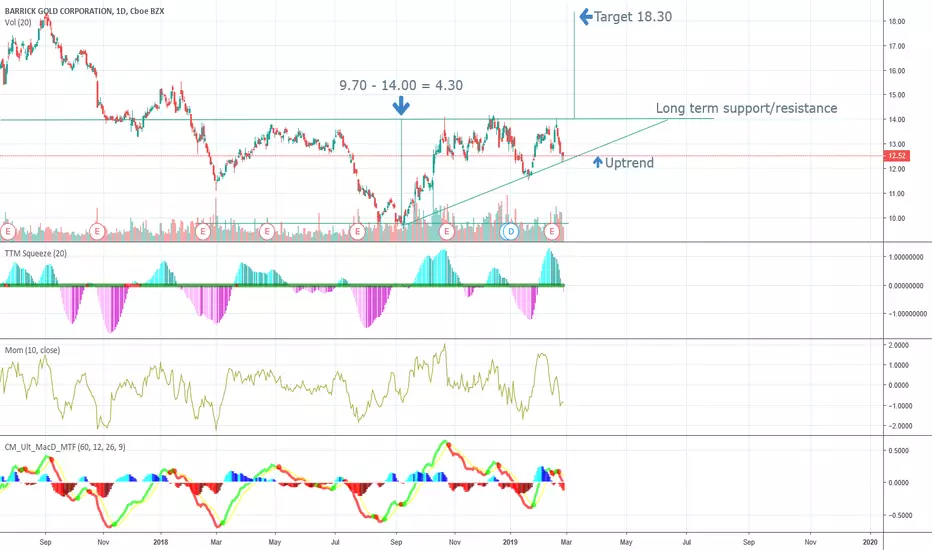Click the dividend D marker on chart
The height and width of the screenshot is (550, 932).
point(510,231)
